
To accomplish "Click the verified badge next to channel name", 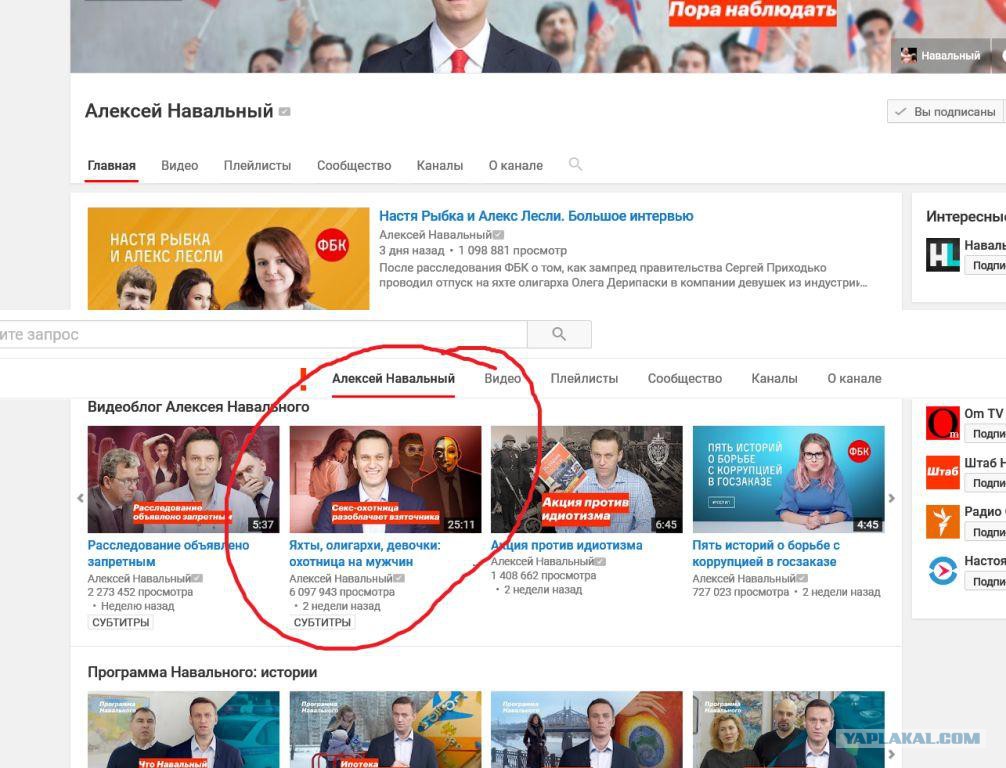I will (x=284, y=112).
